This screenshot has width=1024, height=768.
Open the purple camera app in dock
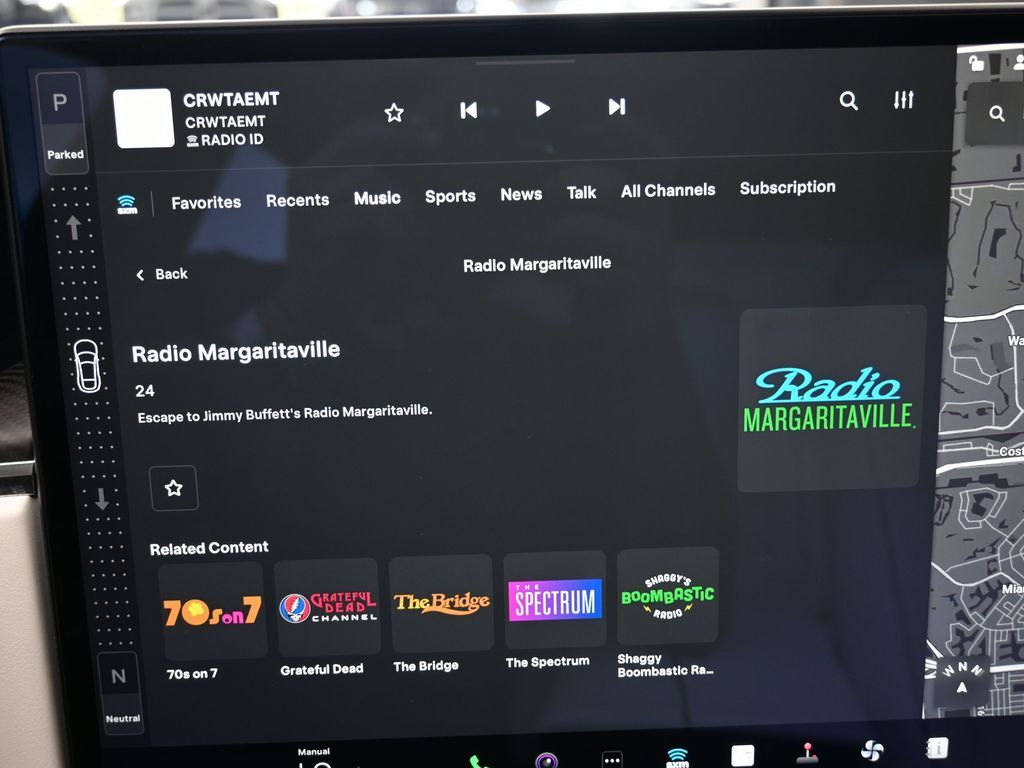tap(546, 760)
